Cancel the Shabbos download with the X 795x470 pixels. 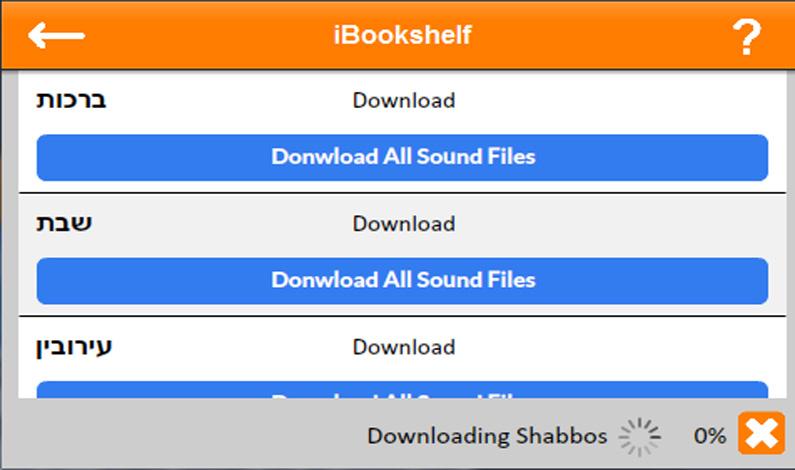click(x=761, y=435)
